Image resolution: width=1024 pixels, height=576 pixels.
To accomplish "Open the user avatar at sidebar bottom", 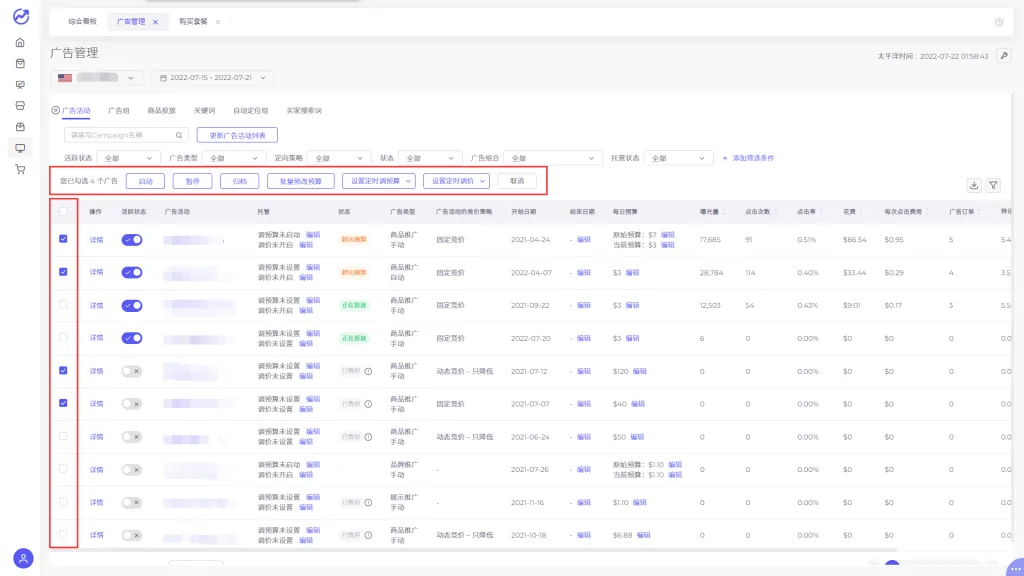I will coord(23,558).
